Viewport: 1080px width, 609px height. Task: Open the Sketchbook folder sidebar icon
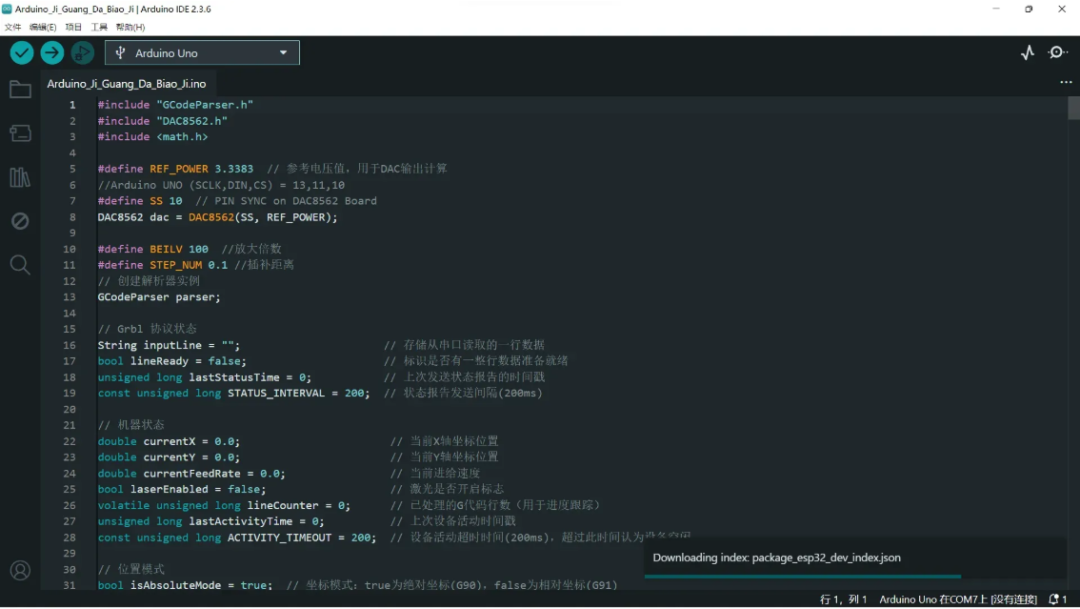[x=20, y=90]
